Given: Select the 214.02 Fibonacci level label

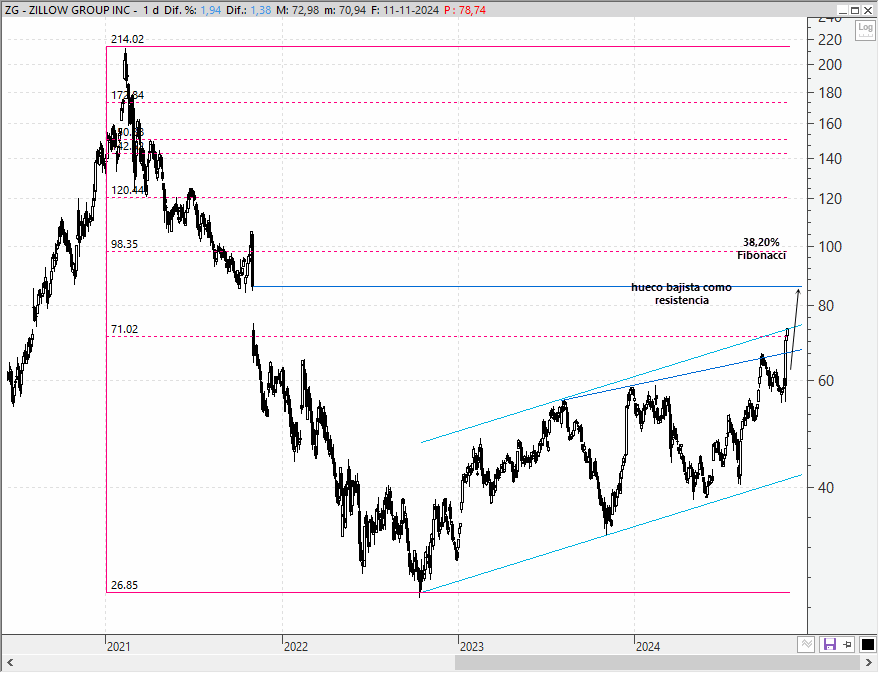Looking at the screenshot, I should point(127,39).
